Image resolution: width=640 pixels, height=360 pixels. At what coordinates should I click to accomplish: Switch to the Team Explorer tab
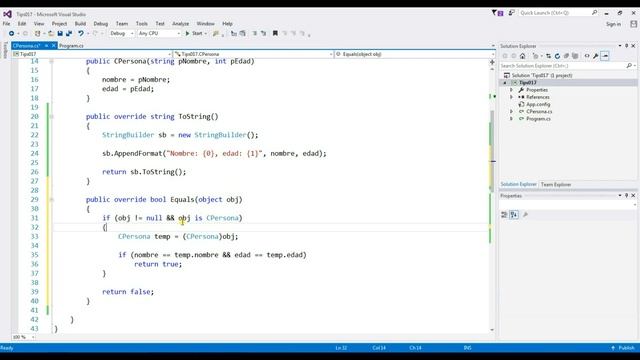(556, 184)
